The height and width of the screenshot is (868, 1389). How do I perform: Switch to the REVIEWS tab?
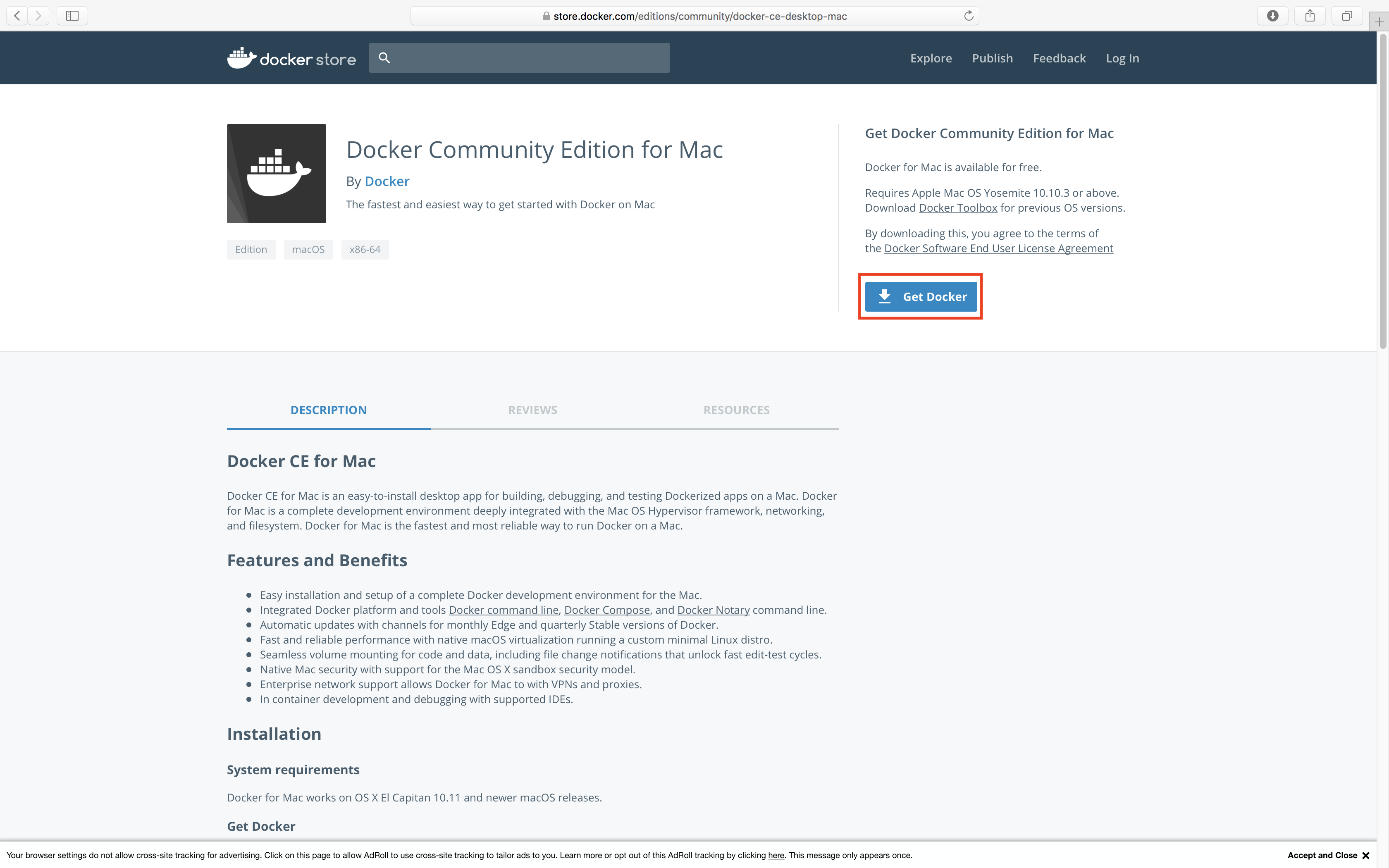[532, 410]
